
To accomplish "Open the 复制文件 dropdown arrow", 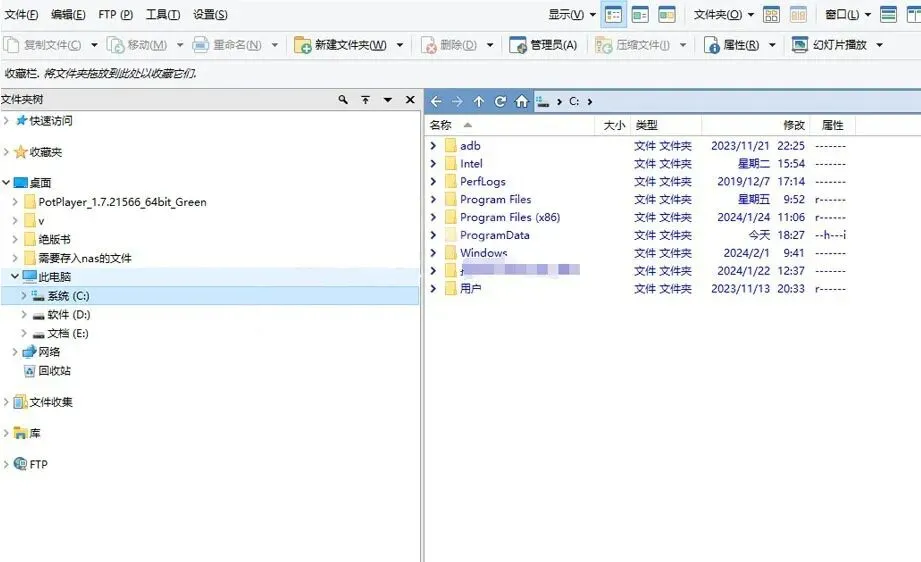I will click(x=94, y=45).
